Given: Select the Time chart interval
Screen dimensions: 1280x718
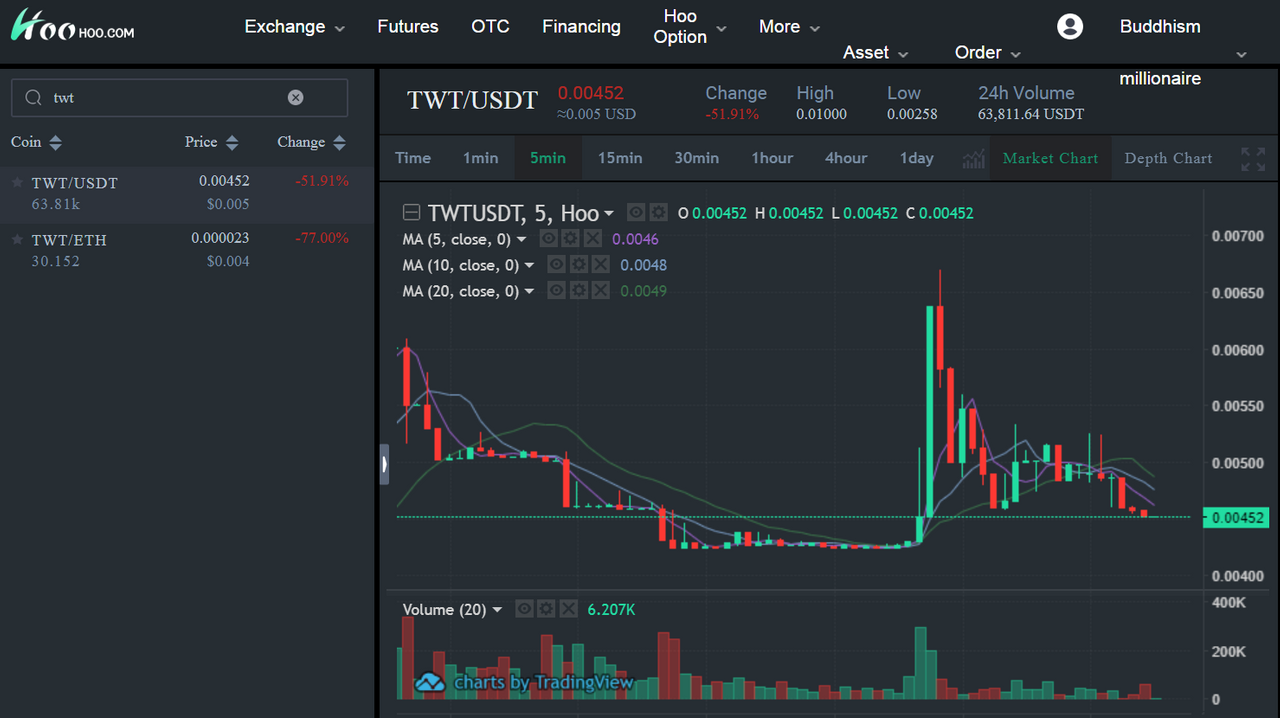Looking at the screenshot, I should coord(413,158).
